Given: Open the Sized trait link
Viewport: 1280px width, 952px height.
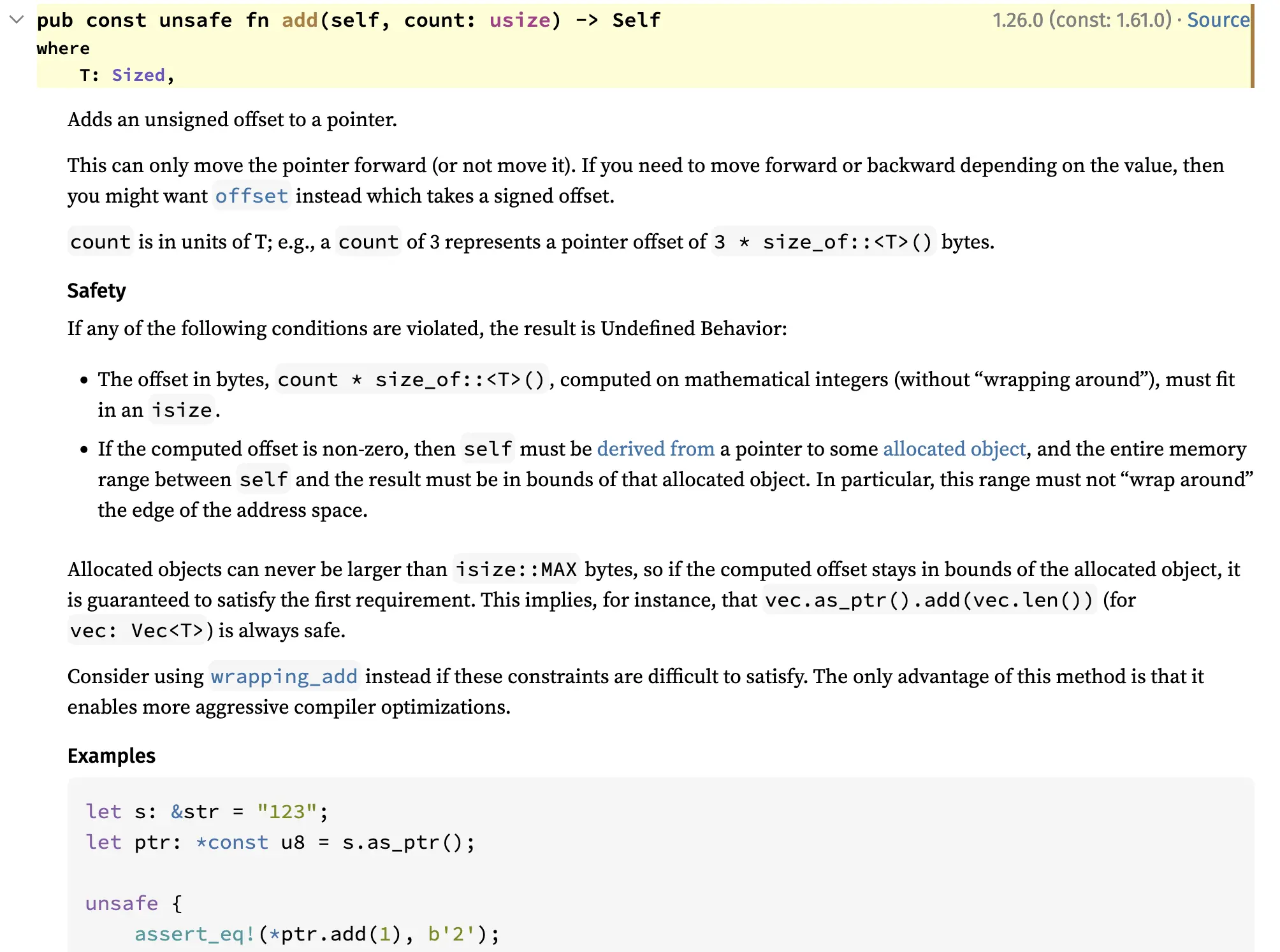Looking at the screenshot, I should [138, 75].
